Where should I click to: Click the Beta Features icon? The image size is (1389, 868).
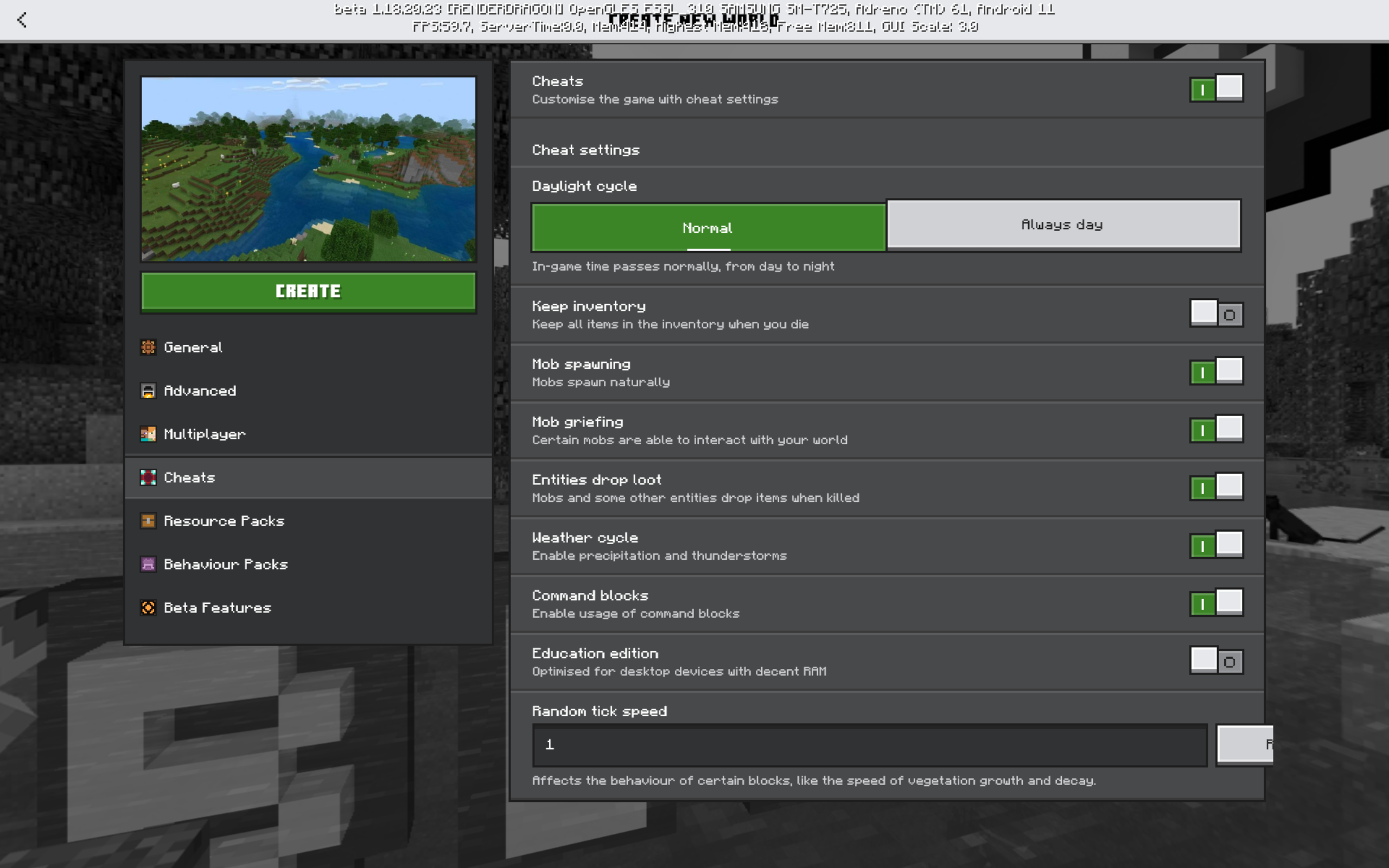(148, 608)
